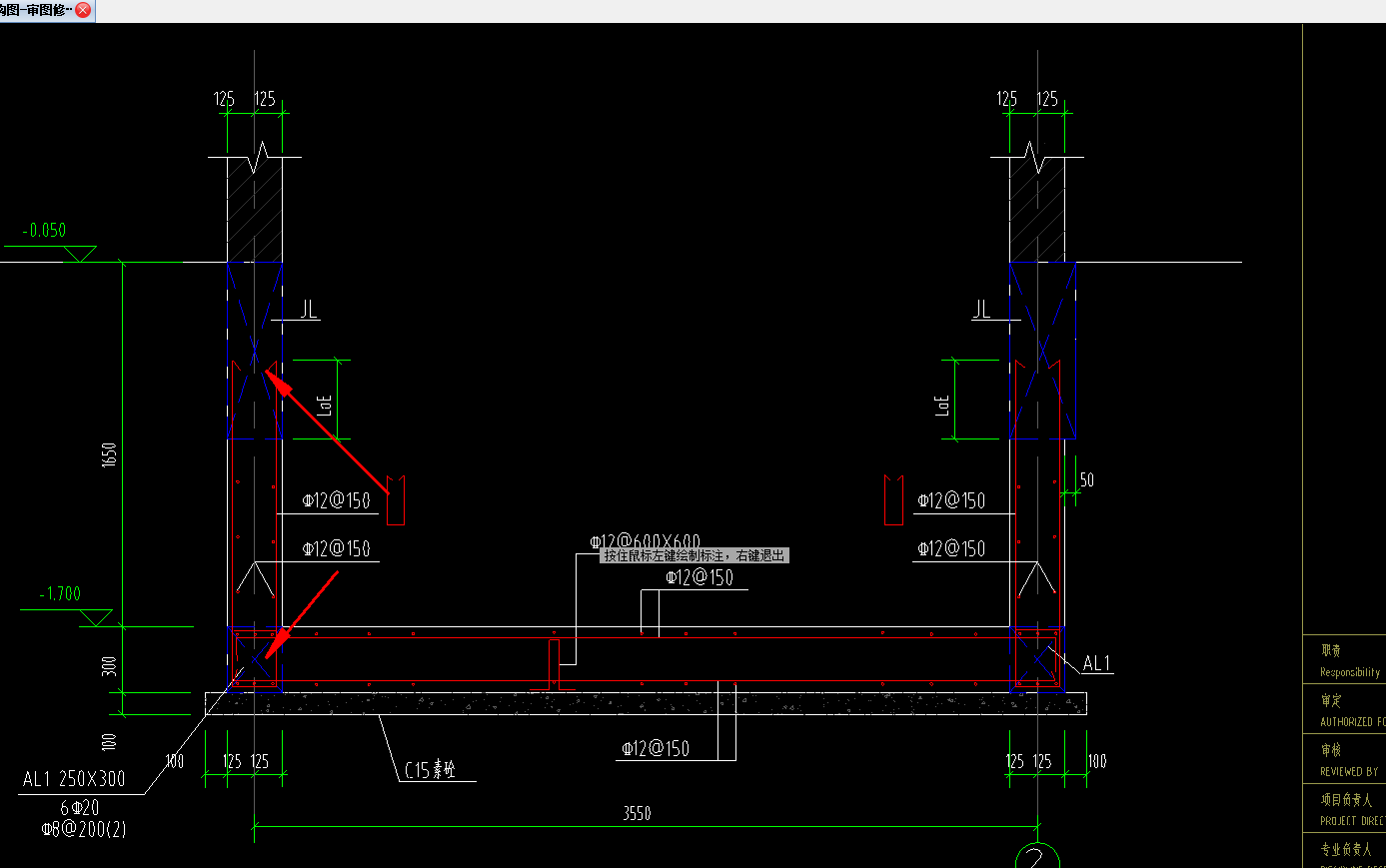The image size is (1386, 868).
Task: Select the 1650 vertical dimension text
Action: [109, 454]
